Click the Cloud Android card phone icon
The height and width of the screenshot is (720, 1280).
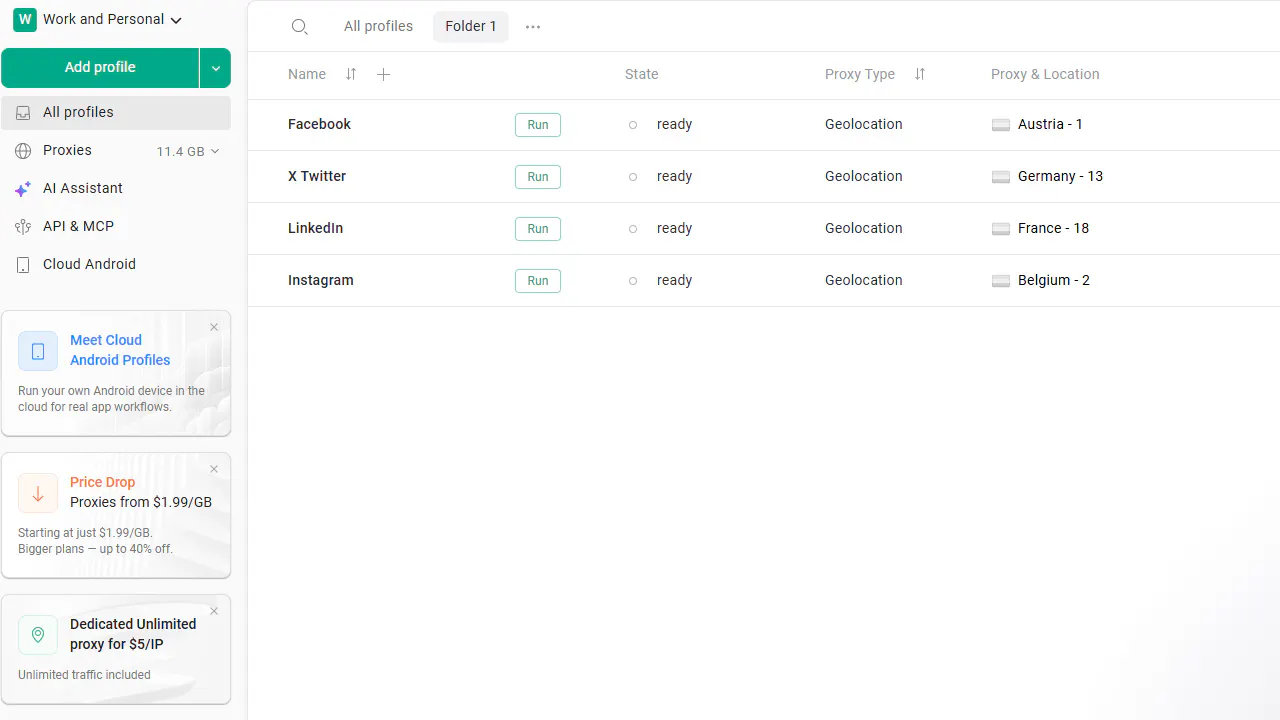point(38,351)
